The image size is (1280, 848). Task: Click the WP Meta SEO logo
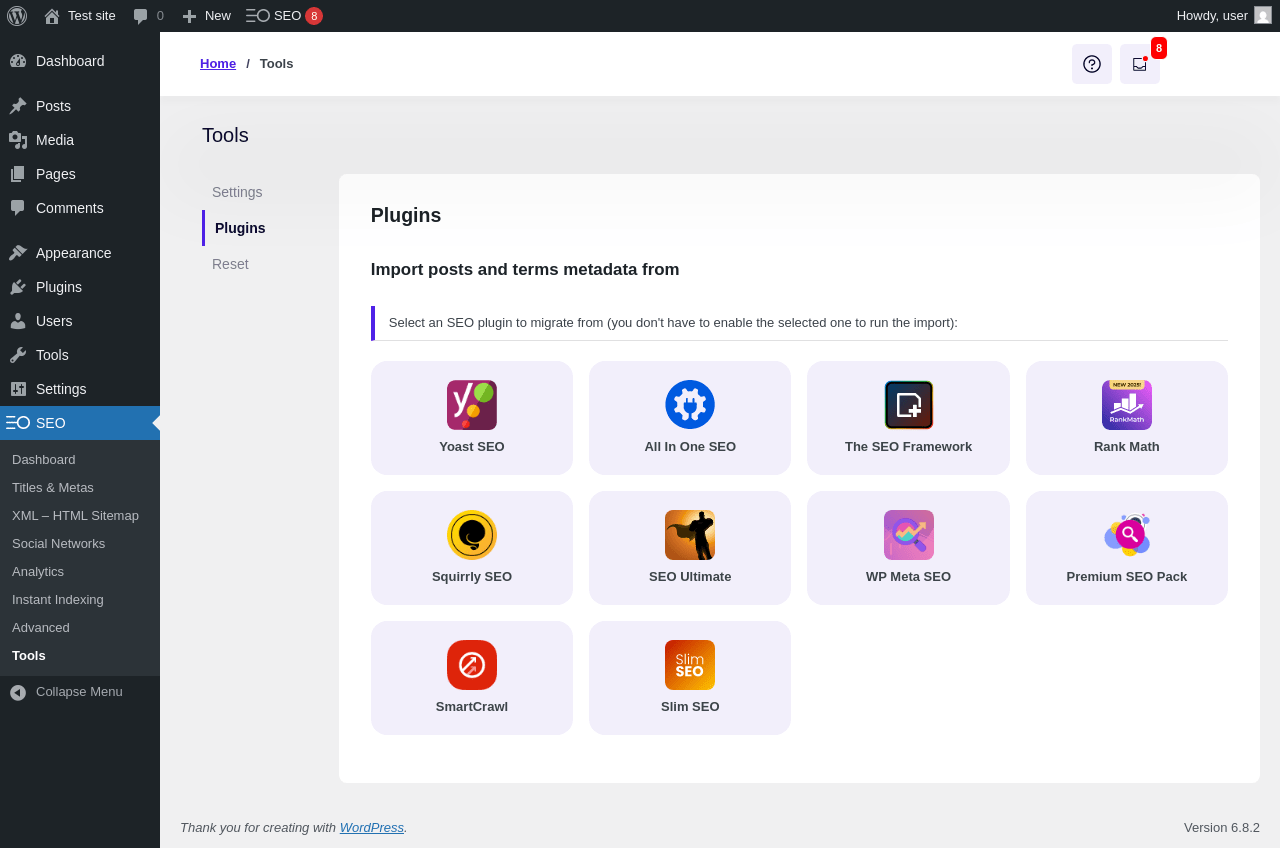(x=908, y=535)
